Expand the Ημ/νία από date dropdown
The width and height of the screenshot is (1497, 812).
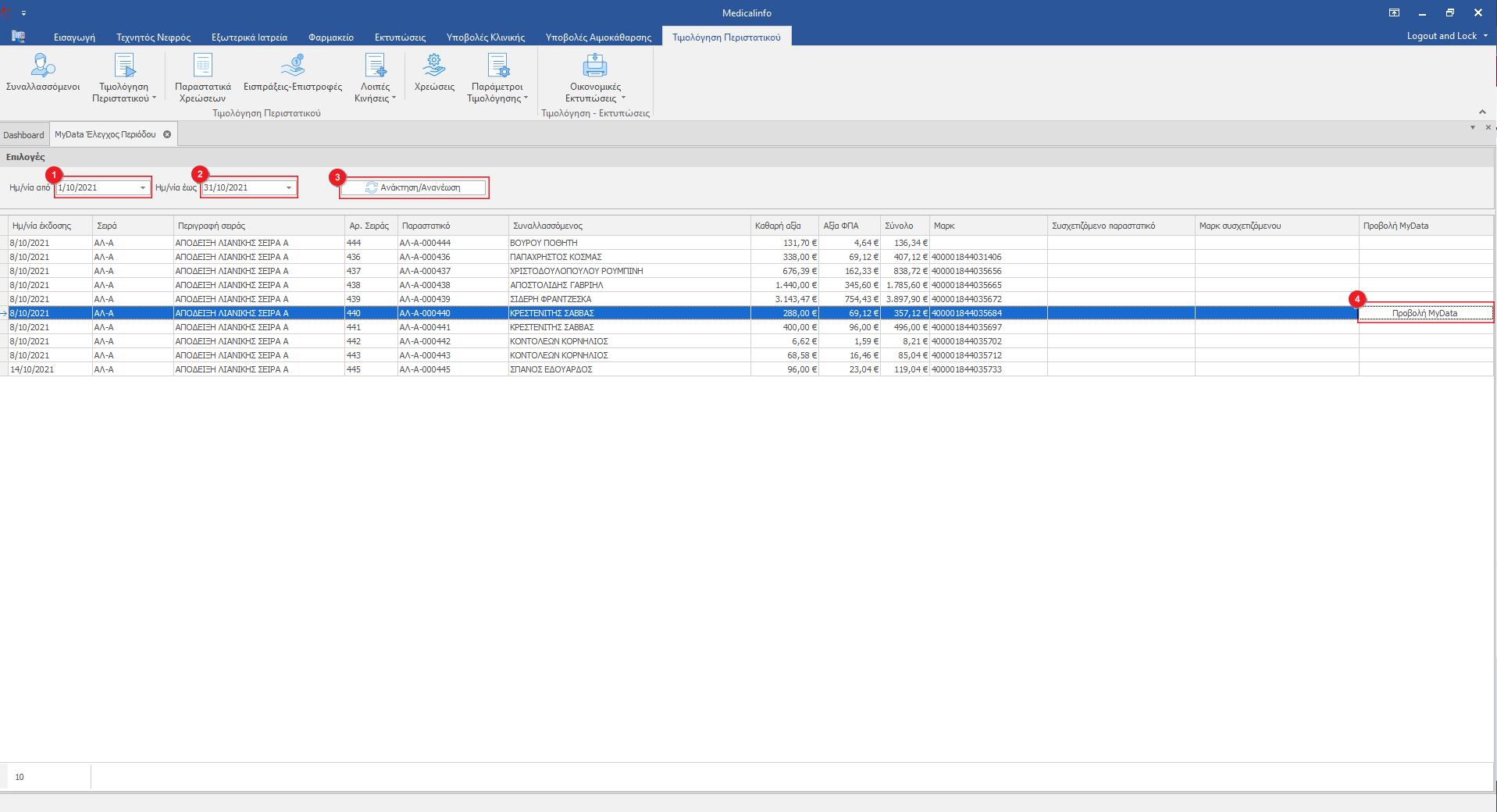click(143, 188)
